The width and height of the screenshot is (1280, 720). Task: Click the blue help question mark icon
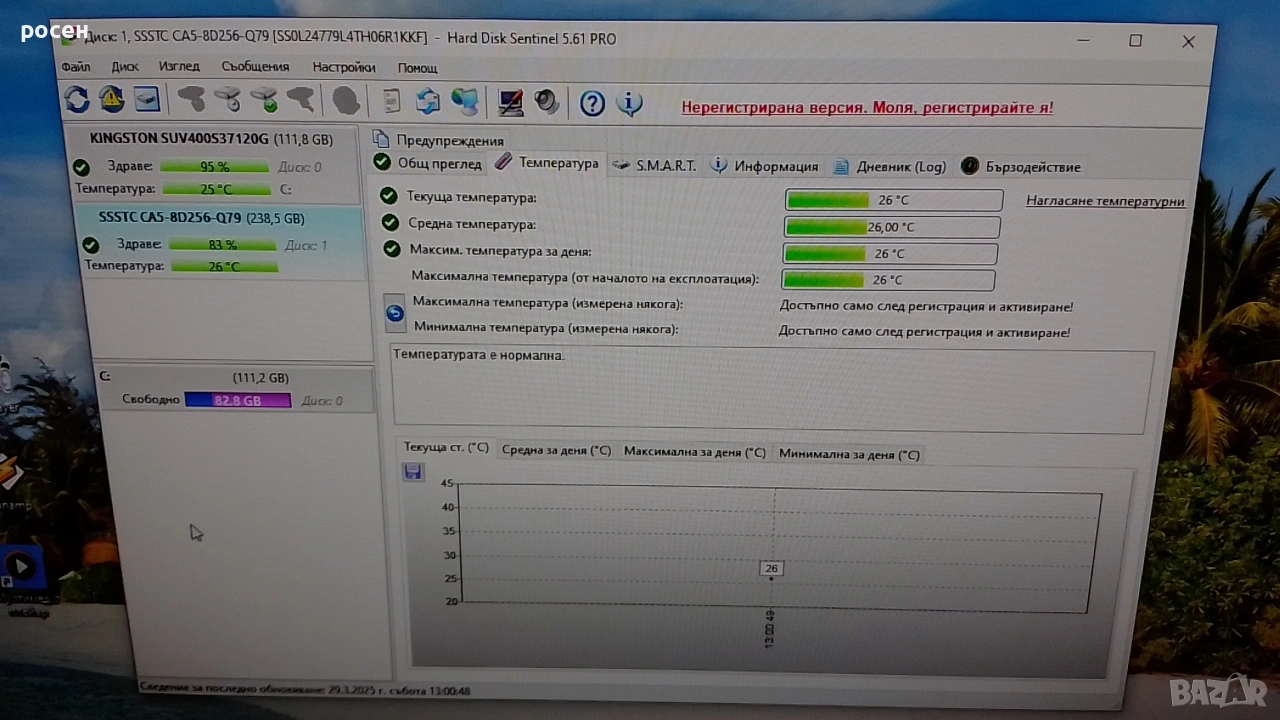tap(592, 103)
